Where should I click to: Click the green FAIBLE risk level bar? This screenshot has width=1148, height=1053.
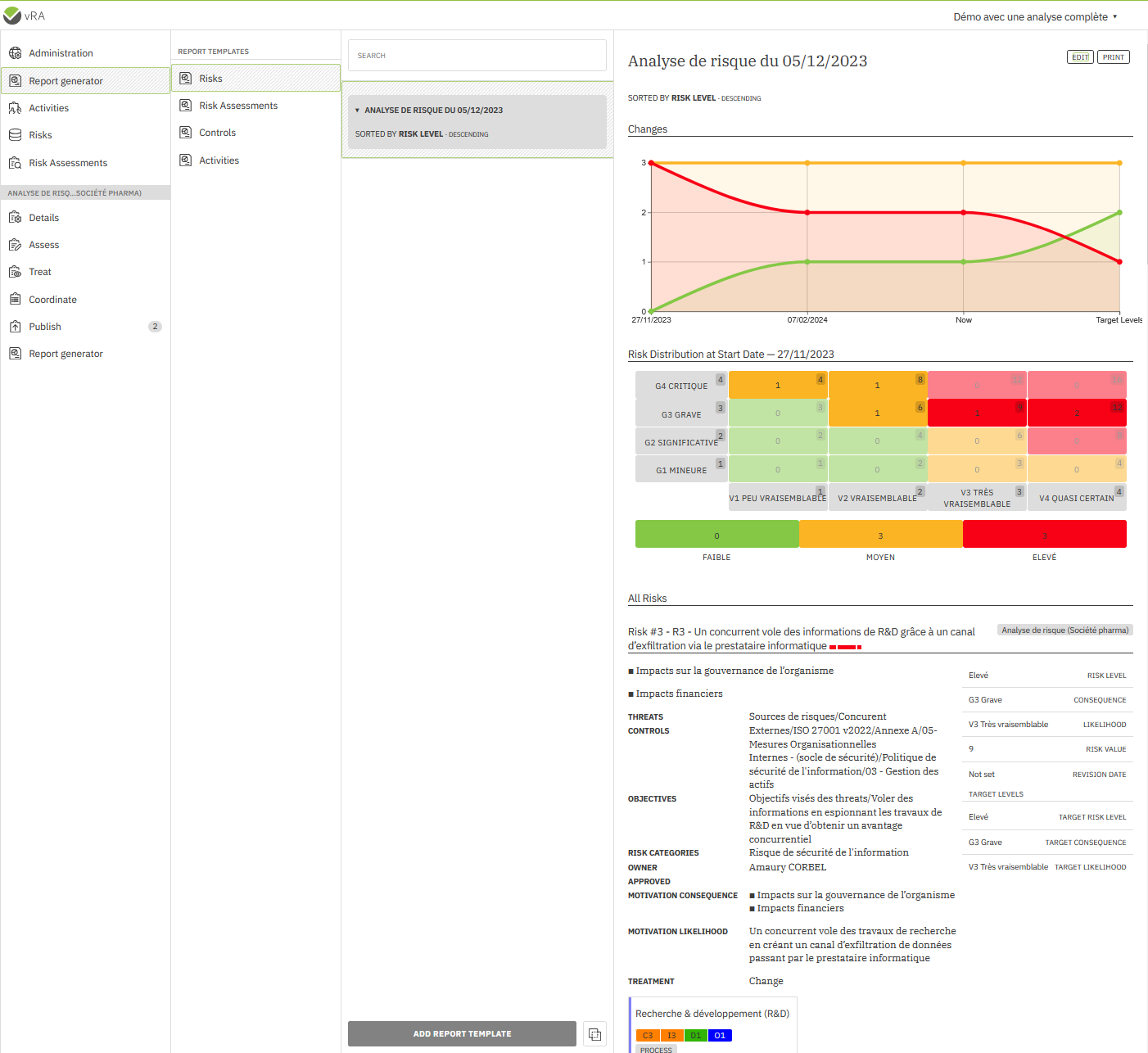tap(716, 535)
